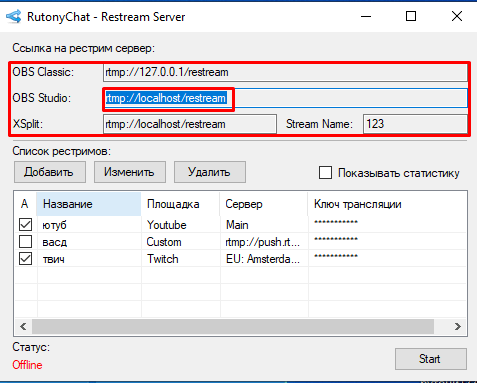Screen dimensions: 477x383
Task: Click the rtmp://push.rt... server cell
Action: (263, 242)
